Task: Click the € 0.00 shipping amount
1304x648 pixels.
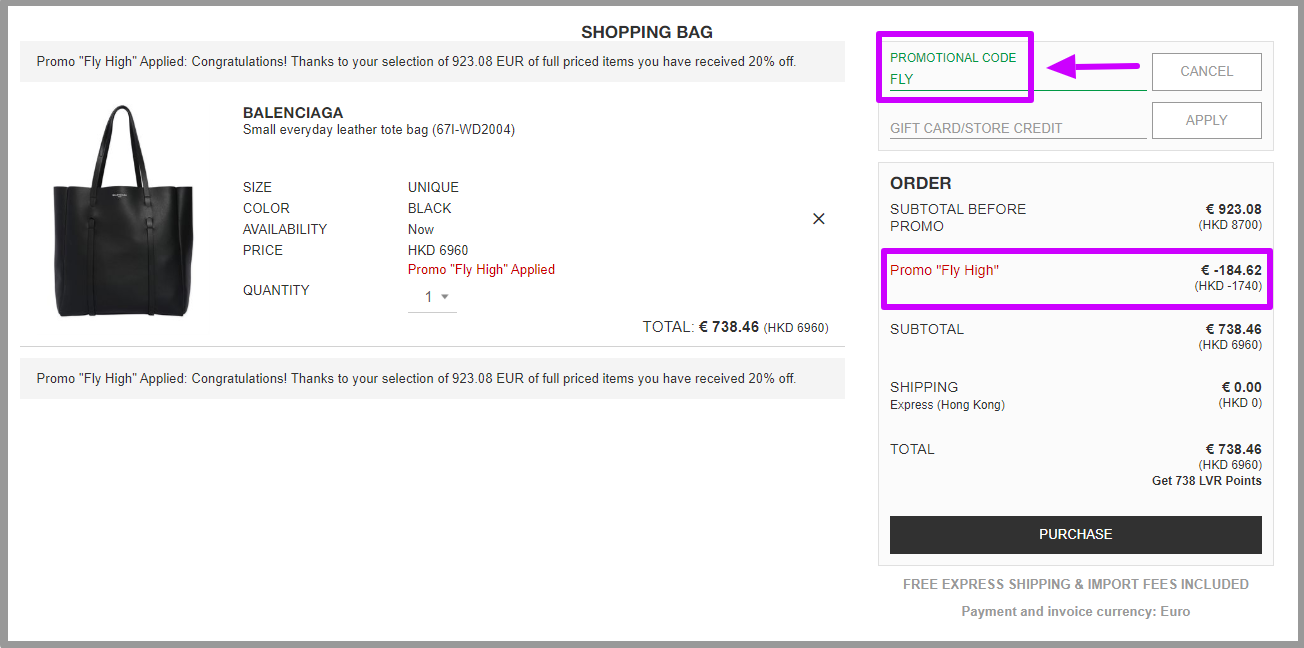Action: click(x=1241, y=387)
